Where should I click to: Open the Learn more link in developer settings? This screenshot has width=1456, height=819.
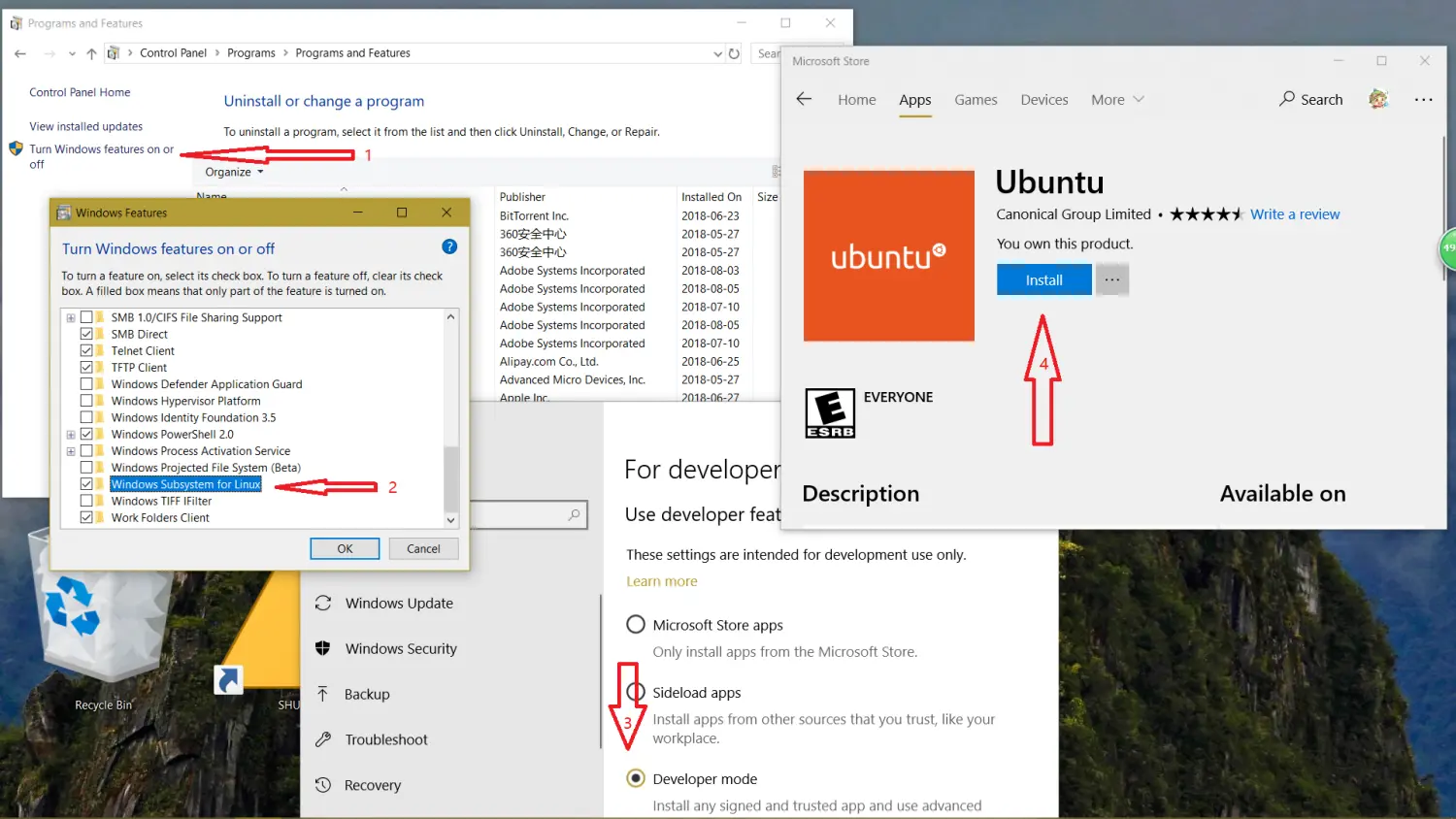662,581
